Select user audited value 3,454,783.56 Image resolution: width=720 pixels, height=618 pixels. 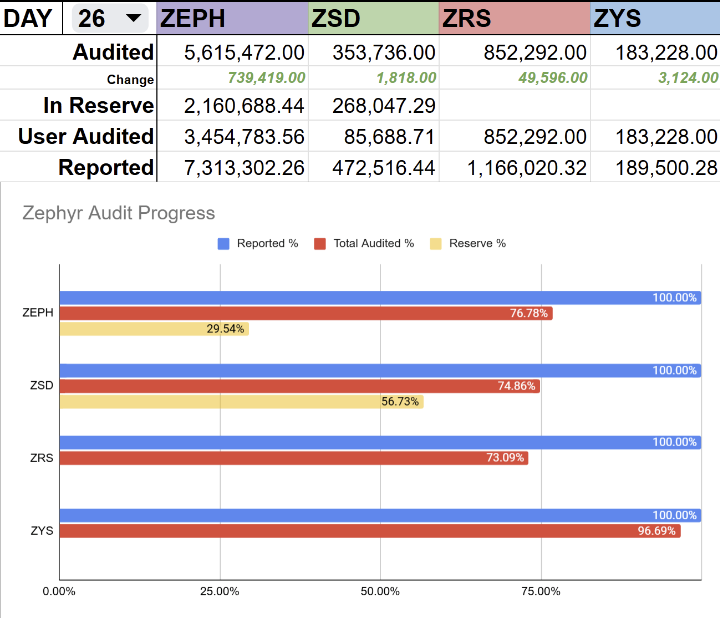[244, 137]
